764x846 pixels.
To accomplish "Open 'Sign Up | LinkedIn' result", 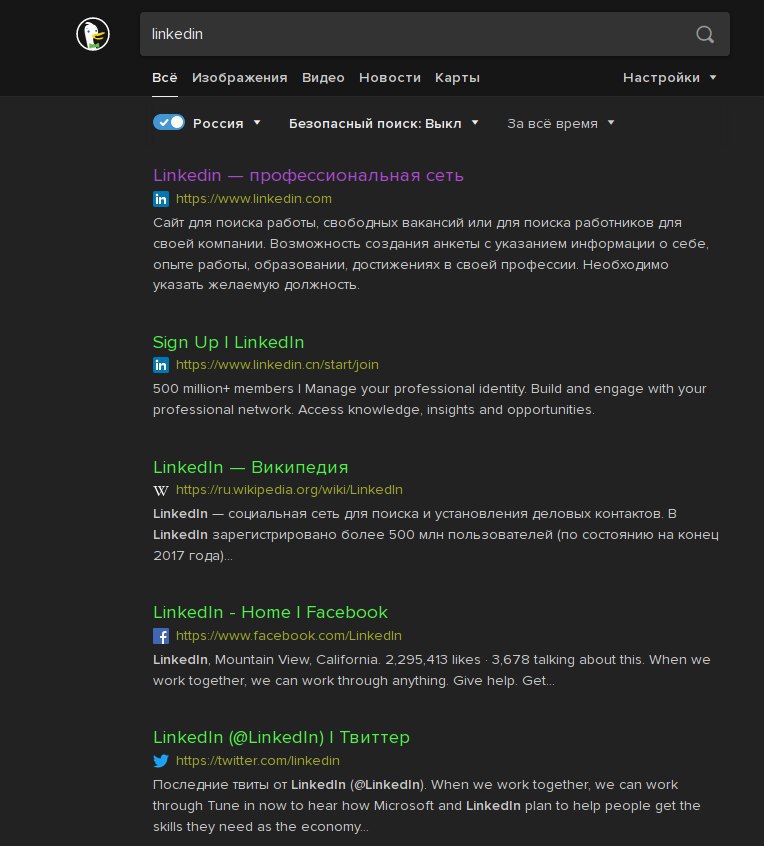I will click(228, 342).
